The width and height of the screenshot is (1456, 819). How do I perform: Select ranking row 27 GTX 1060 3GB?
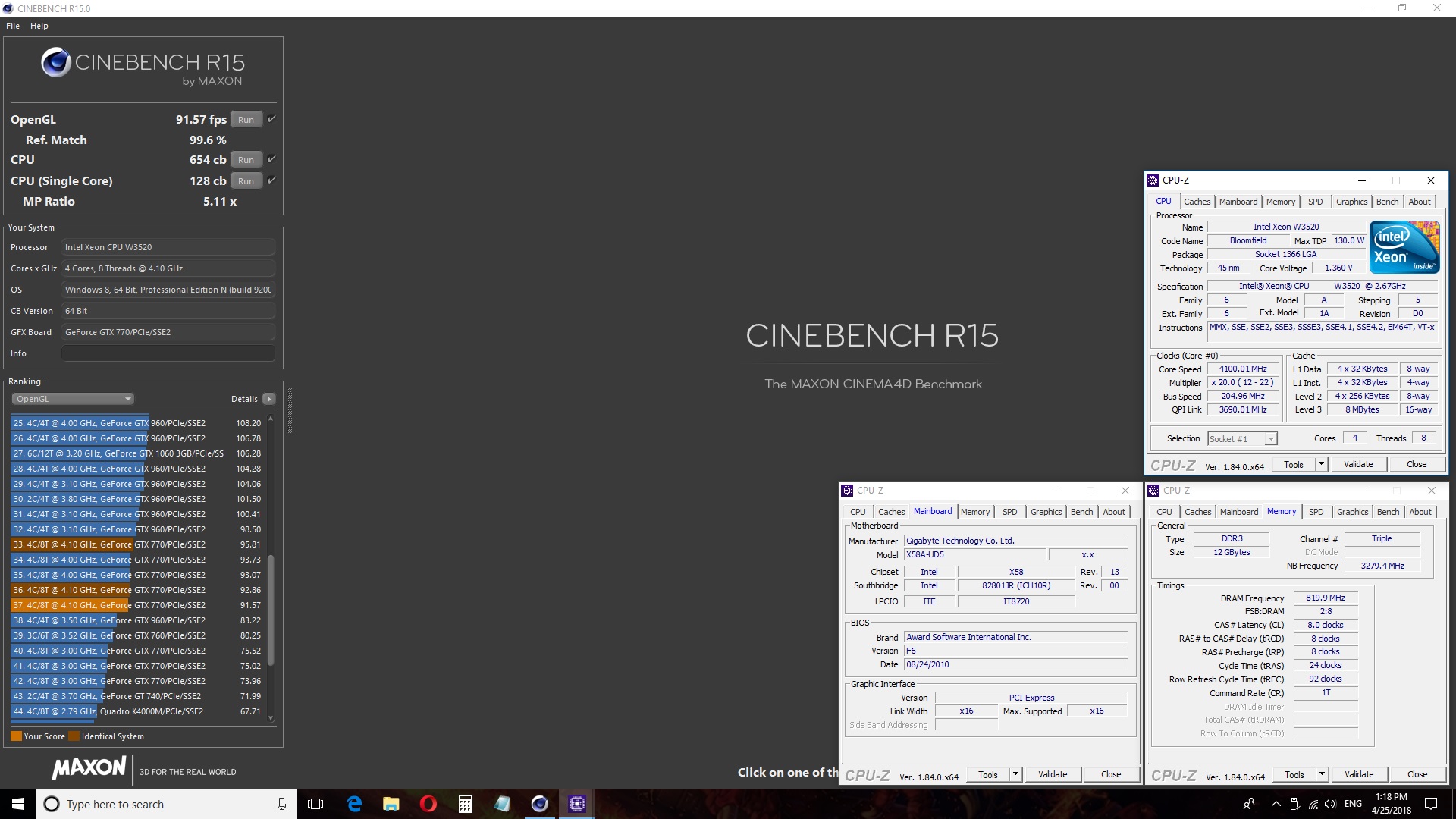pos(136,453)
